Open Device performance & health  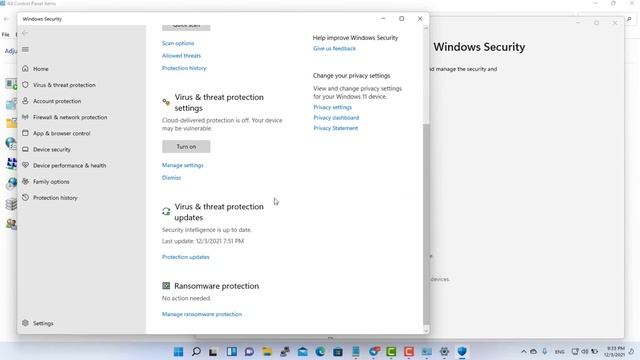69,165
